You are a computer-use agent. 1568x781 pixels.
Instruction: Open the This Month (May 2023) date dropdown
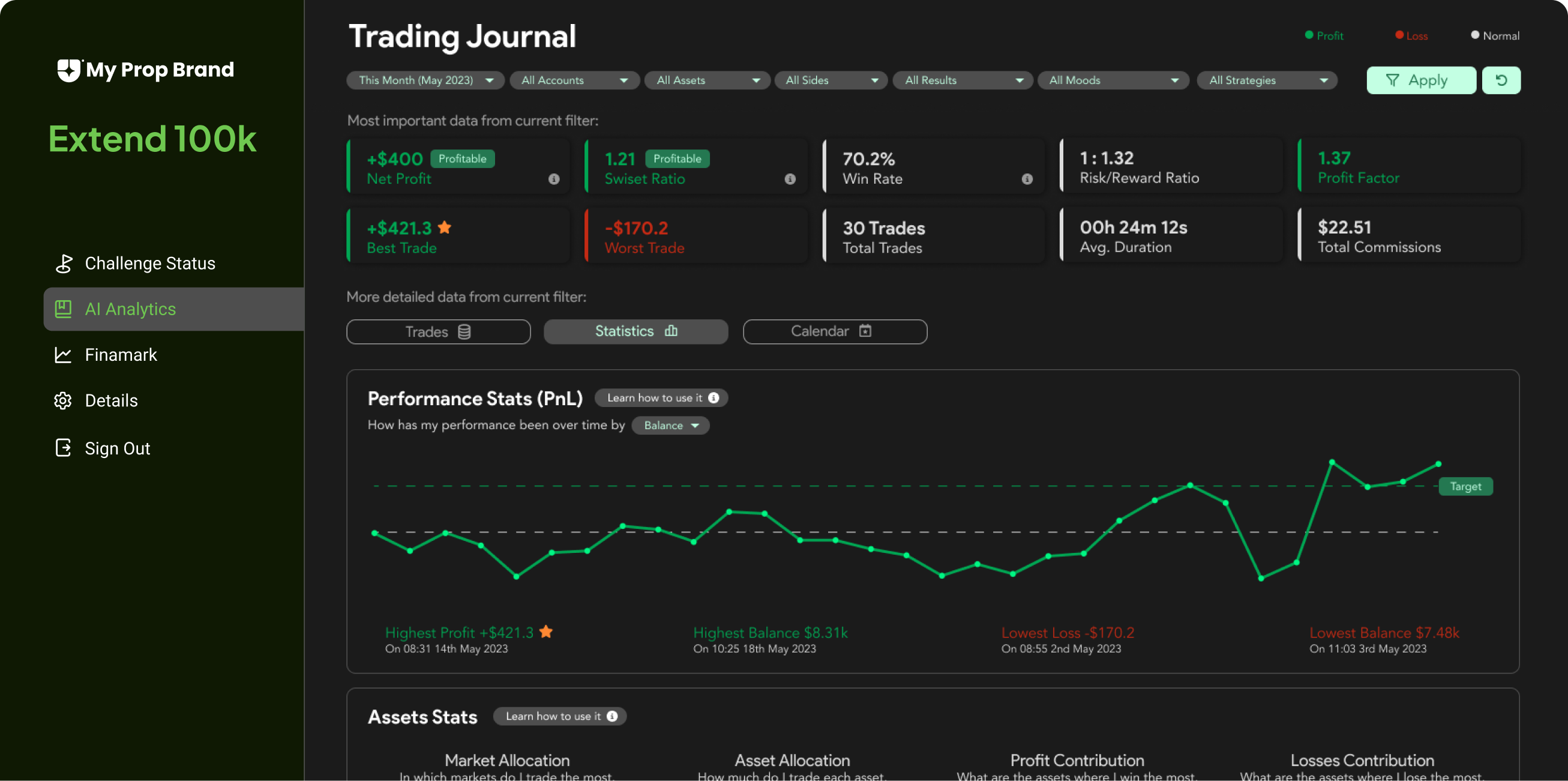[425, 80]
